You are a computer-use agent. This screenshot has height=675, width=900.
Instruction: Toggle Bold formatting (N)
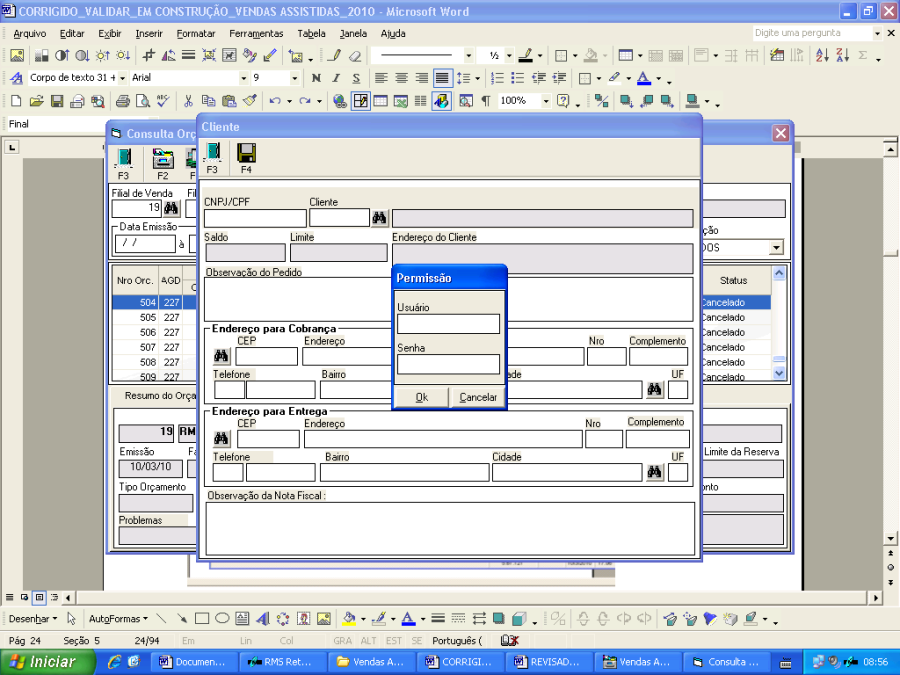316,77
